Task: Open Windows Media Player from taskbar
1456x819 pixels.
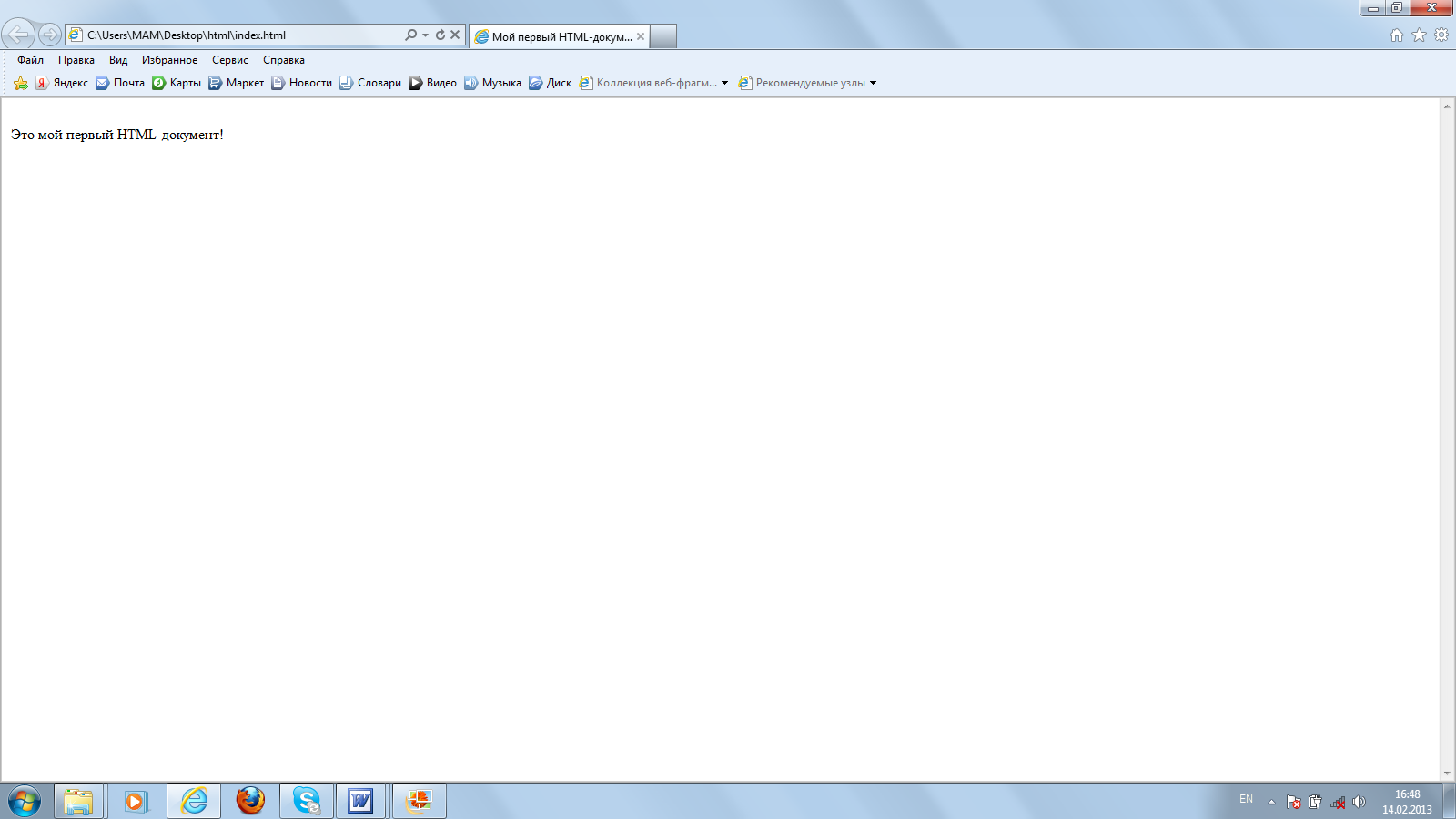Action: [136, 801]
